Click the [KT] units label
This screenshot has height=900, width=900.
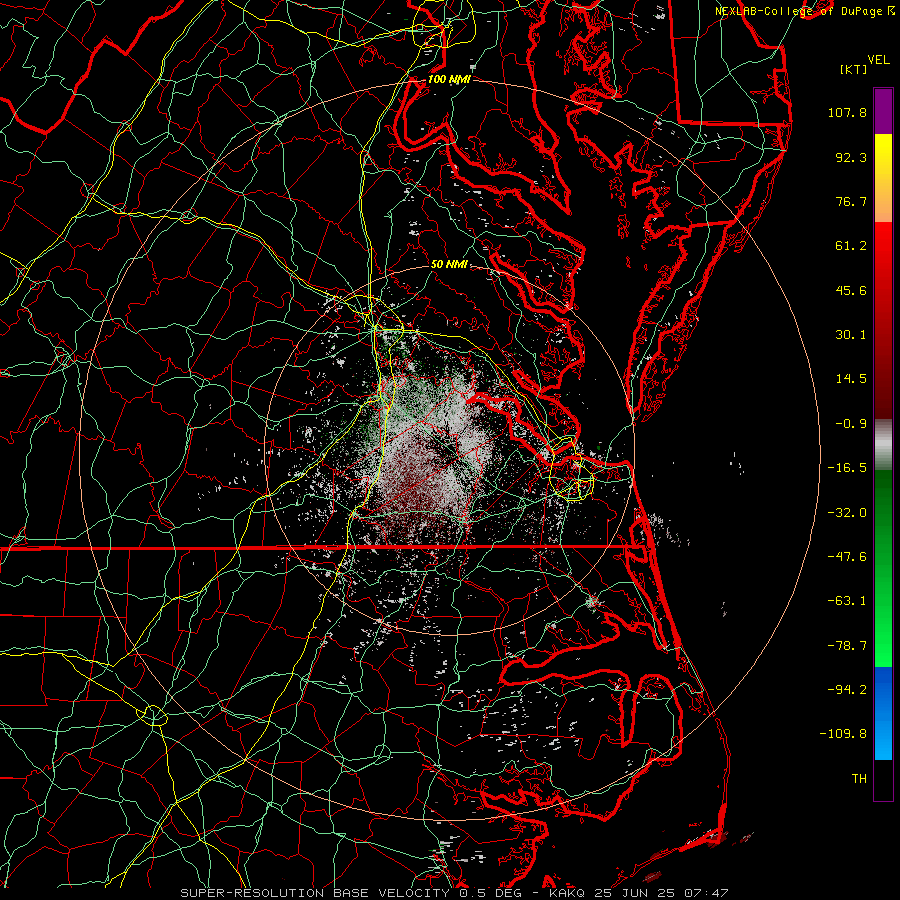[853, 69]
